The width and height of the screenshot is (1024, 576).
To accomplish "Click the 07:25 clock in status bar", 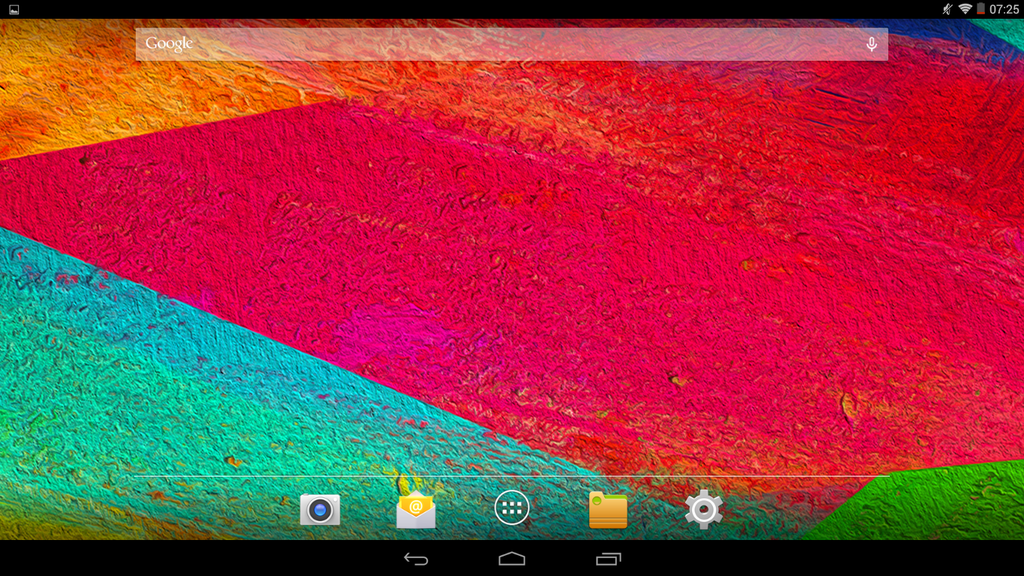I will pyautogui.click(x=1004, y=9).
